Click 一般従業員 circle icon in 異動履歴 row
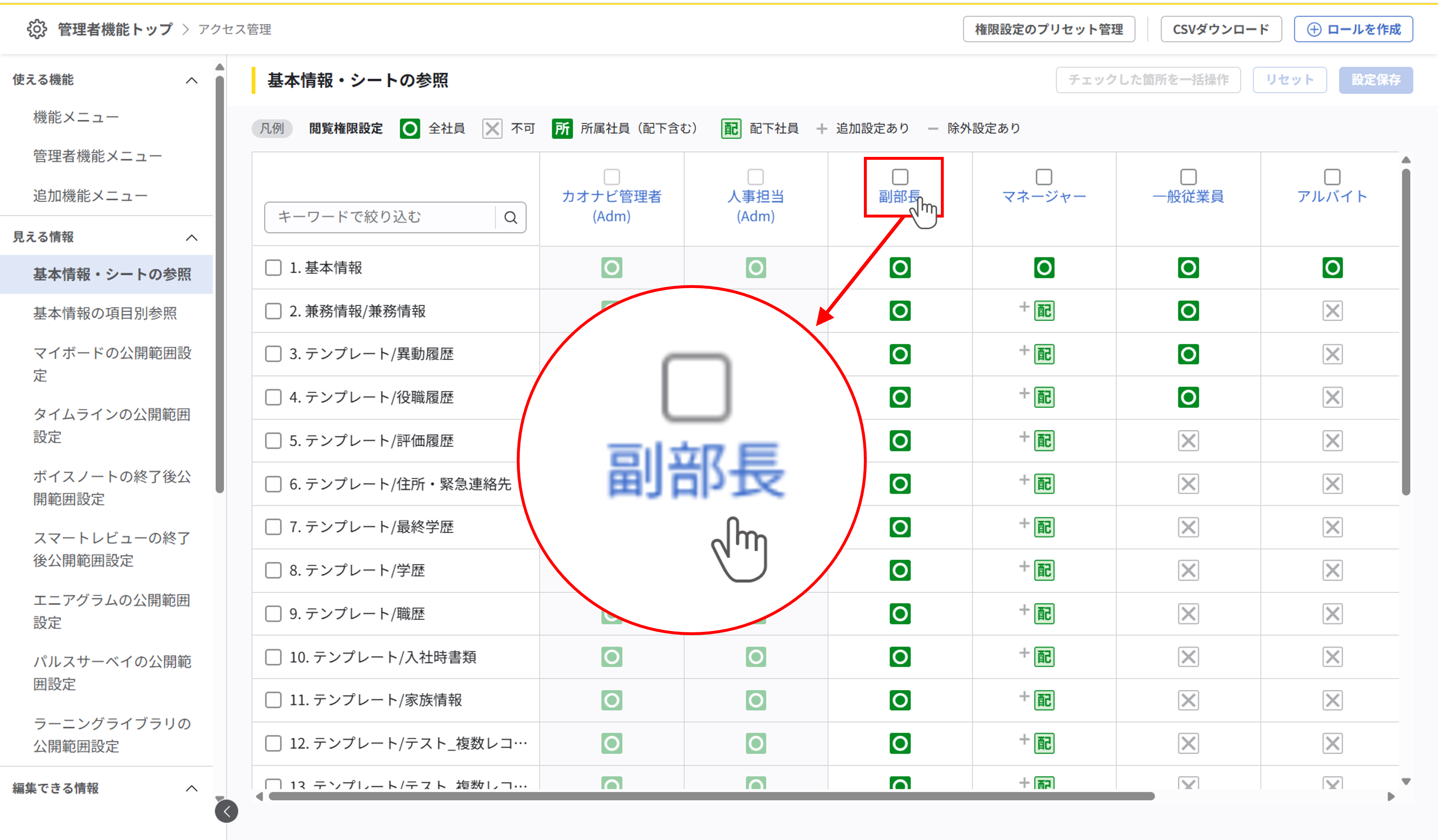This screenshot has width=1438, height=840. point(1188,354)
